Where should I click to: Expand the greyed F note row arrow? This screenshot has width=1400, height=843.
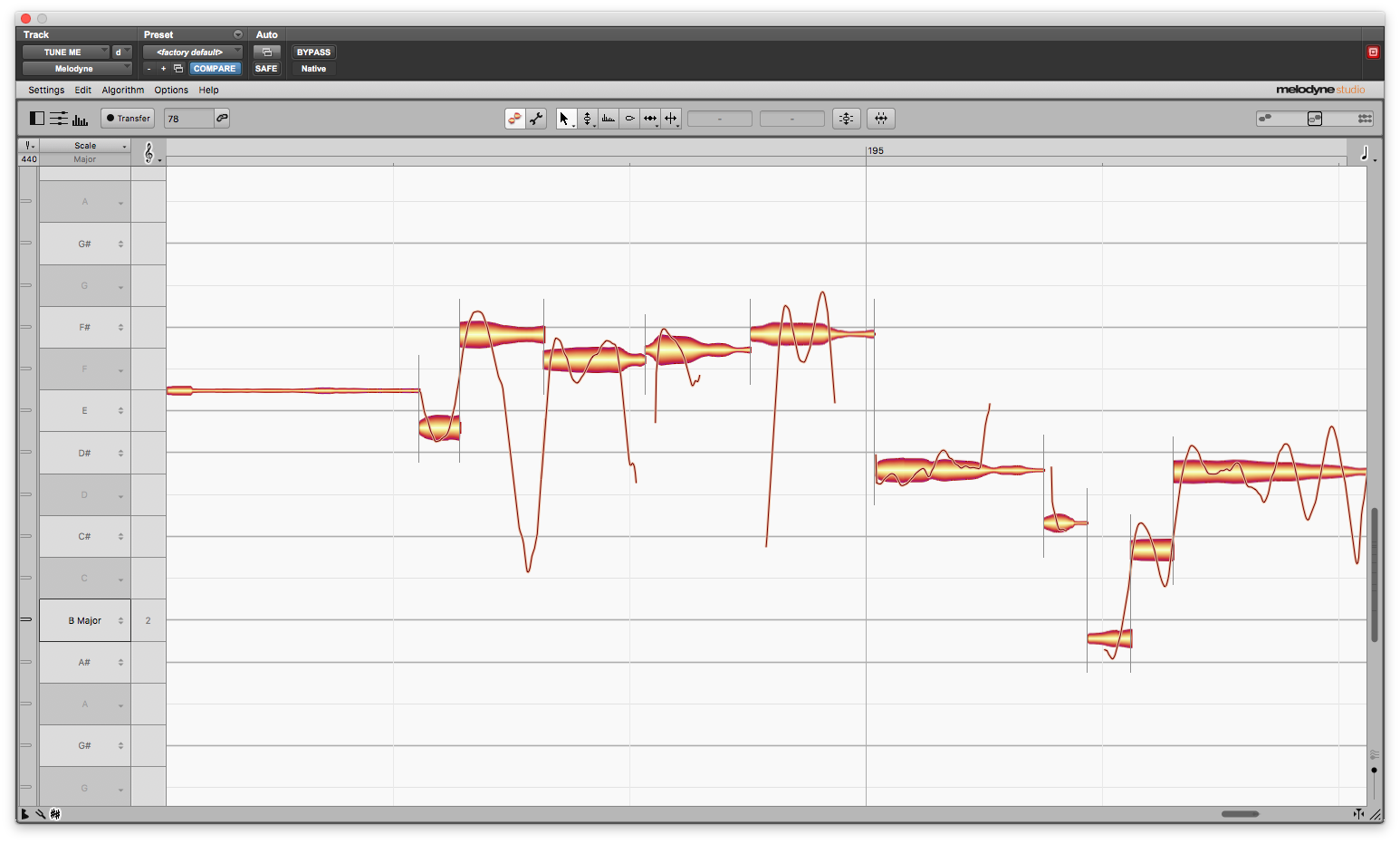[x=120, y=370]
